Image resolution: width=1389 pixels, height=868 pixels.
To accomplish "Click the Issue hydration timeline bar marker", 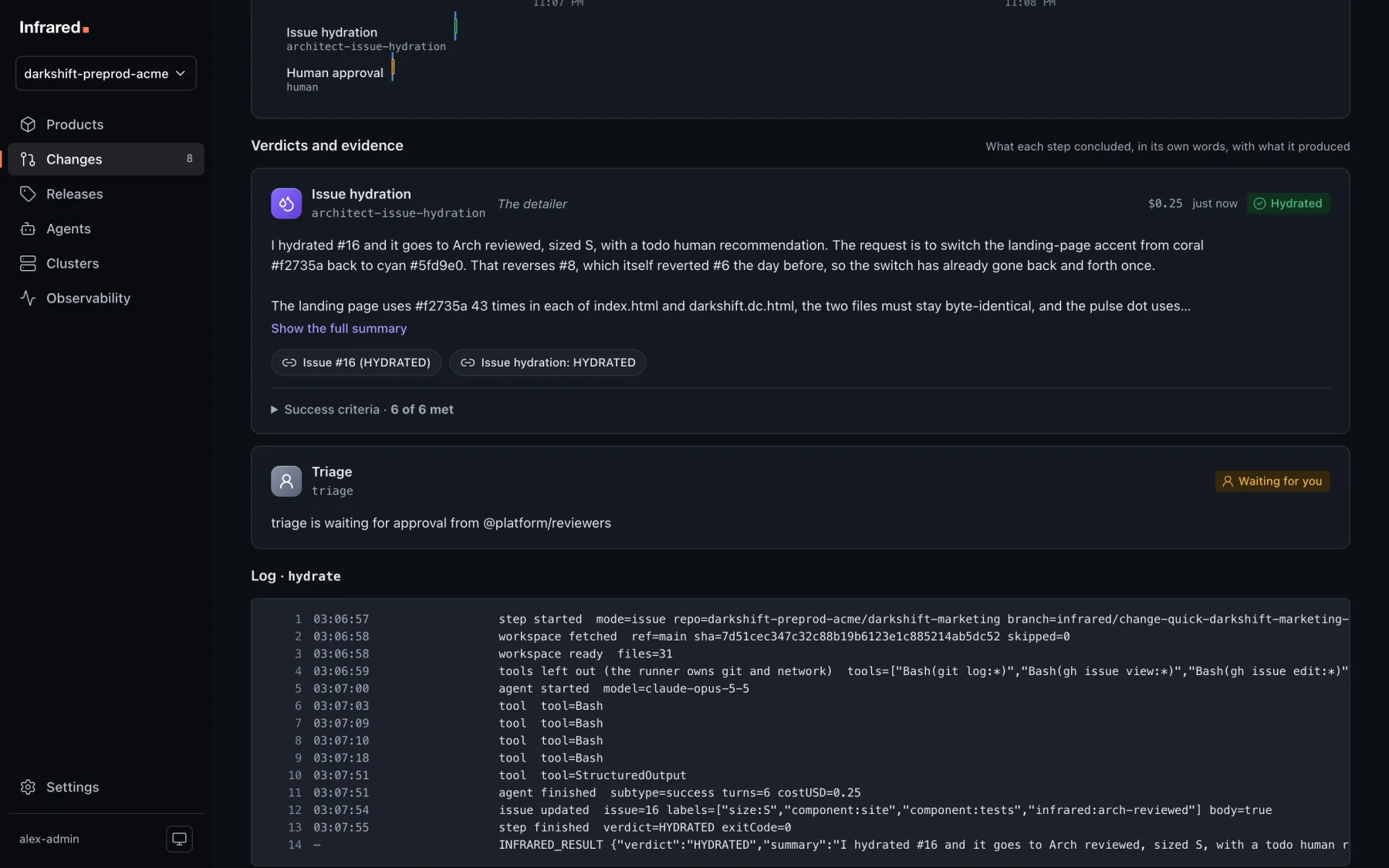I will tap(455, 26).
